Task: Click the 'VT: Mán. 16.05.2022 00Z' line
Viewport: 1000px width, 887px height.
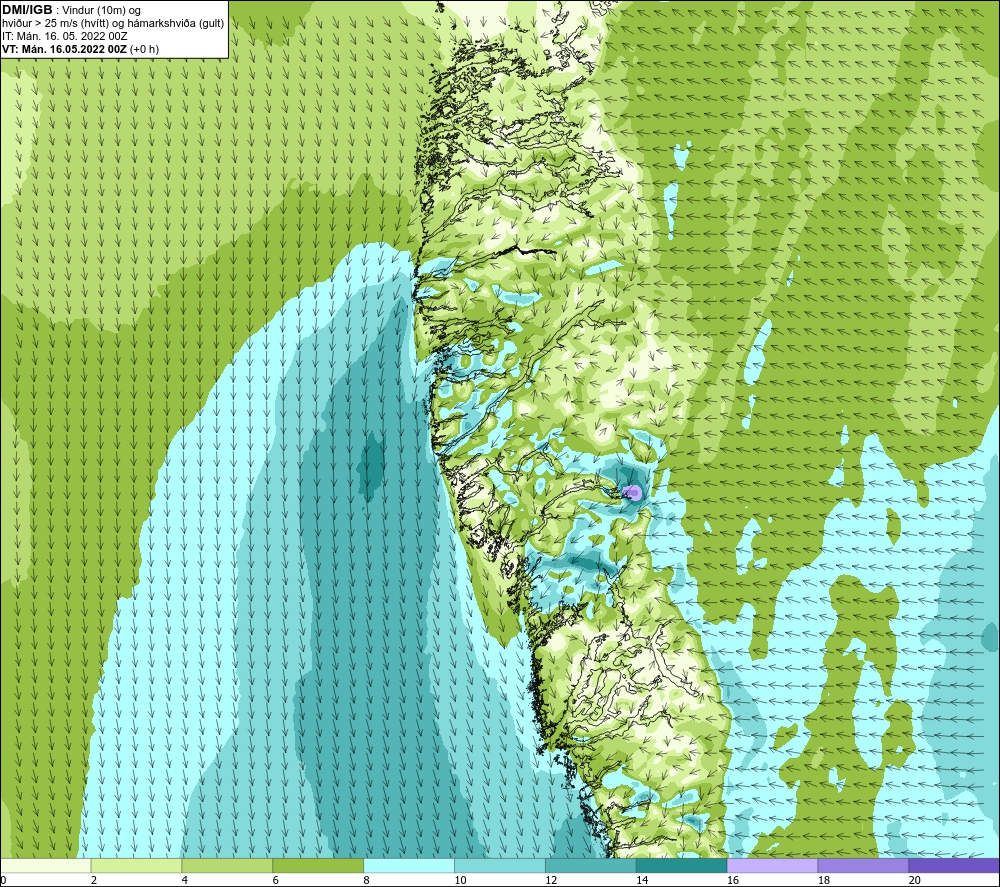Action: tap(64, 49)
